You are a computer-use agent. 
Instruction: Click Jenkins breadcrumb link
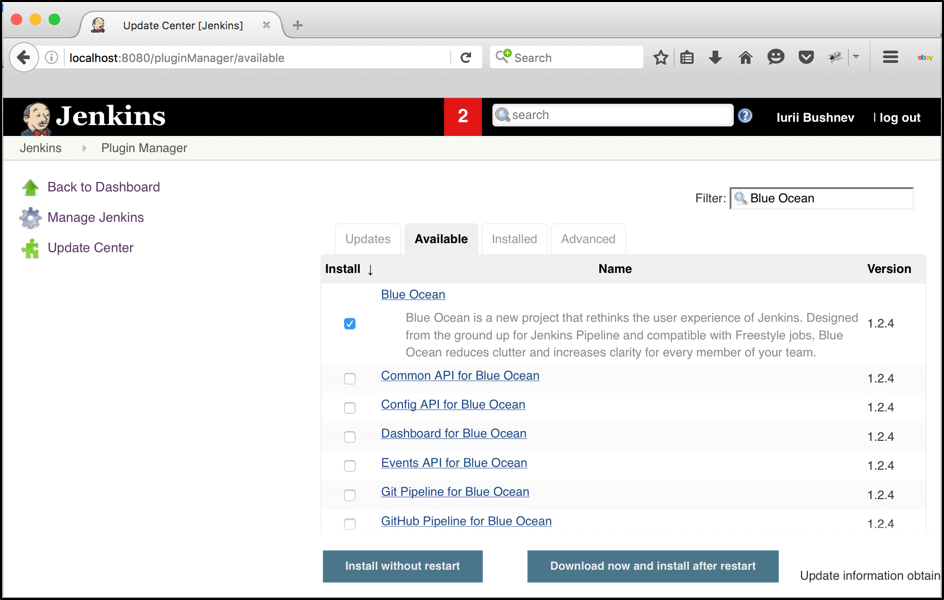[x=40, y=148]
